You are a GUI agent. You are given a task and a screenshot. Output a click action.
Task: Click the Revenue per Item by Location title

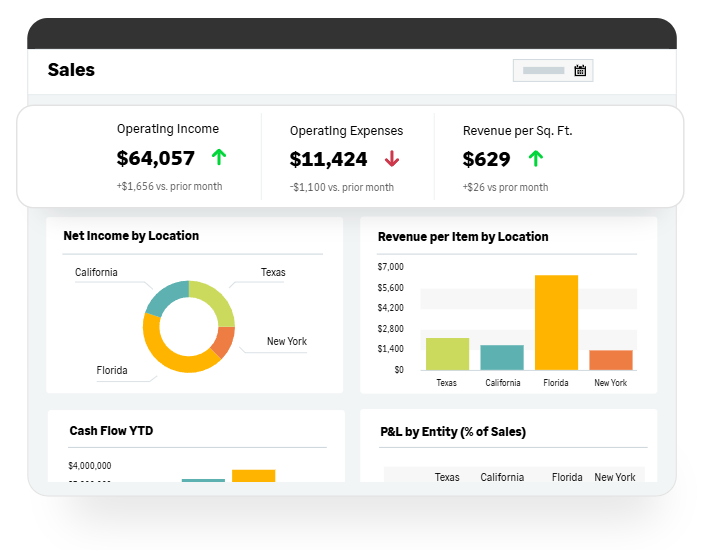point(463,237)
